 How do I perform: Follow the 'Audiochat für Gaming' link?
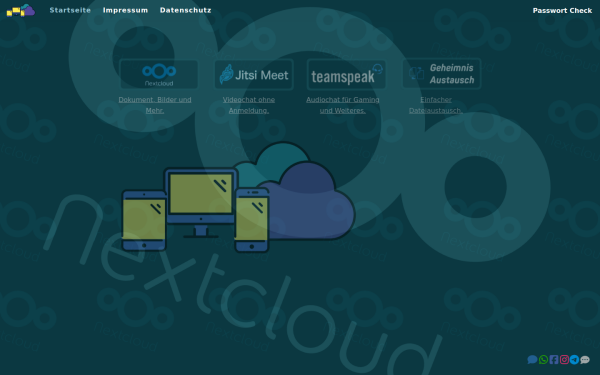[342, 105]
